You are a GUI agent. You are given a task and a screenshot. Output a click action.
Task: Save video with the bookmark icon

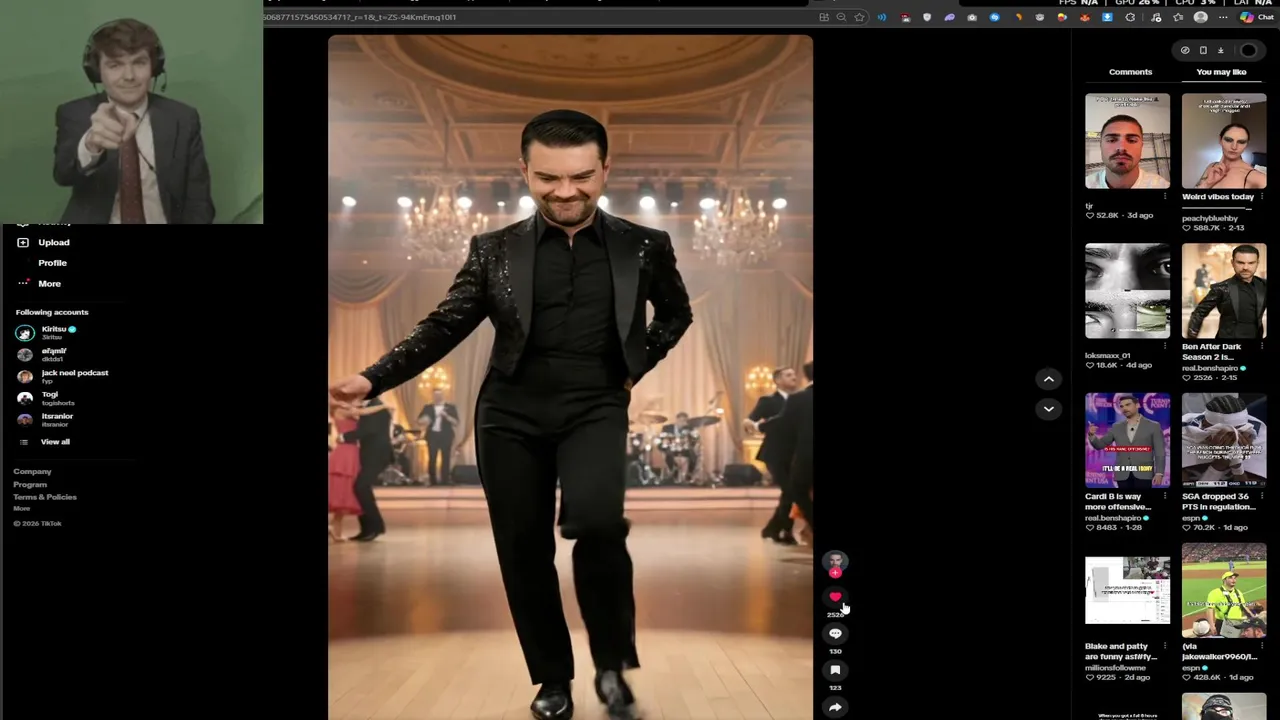coord(835,670)
